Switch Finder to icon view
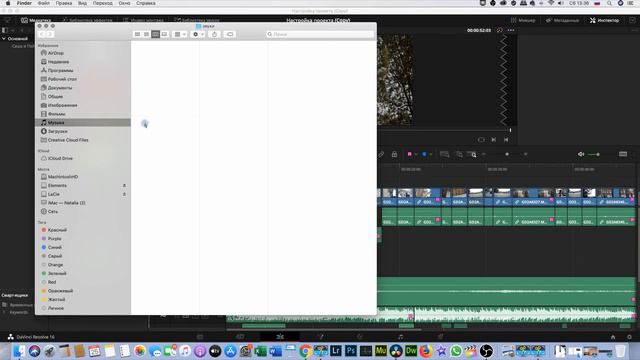This screenshot has height=360, width=640. pyautogui.click(x=138, y=34)
